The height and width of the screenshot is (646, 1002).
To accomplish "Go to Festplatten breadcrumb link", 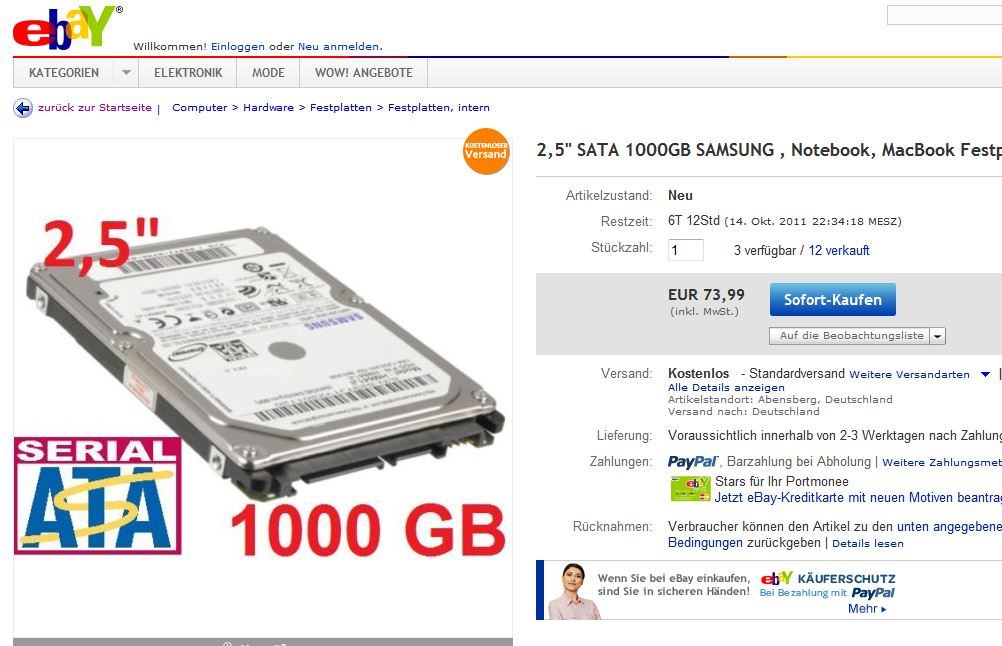I will click(341, 107).
